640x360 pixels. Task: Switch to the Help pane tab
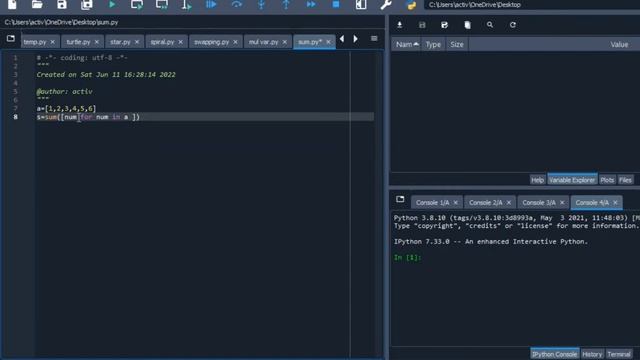coord(537,180)
